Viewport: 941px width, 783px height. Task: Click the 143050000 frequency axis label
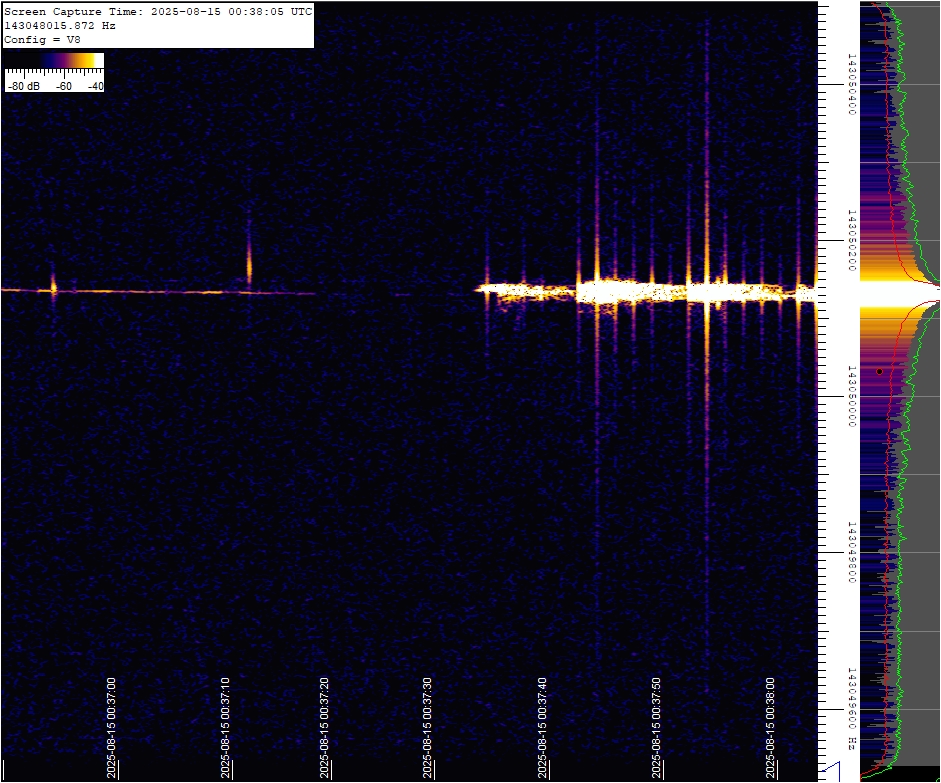pos(851,396)
